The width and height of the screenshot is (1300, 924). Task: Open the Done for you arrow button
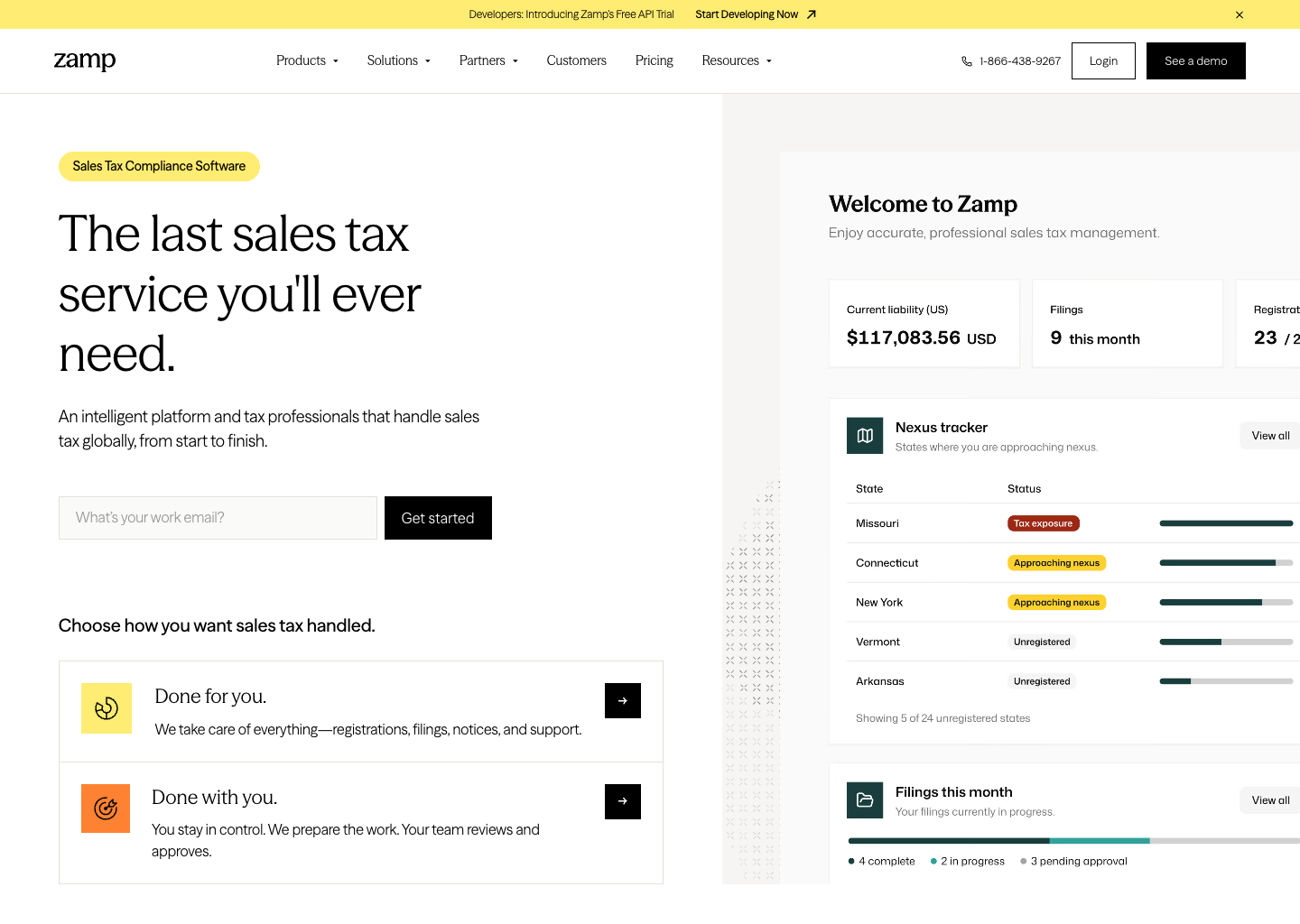pyautogui.click(x=623, y=700)
